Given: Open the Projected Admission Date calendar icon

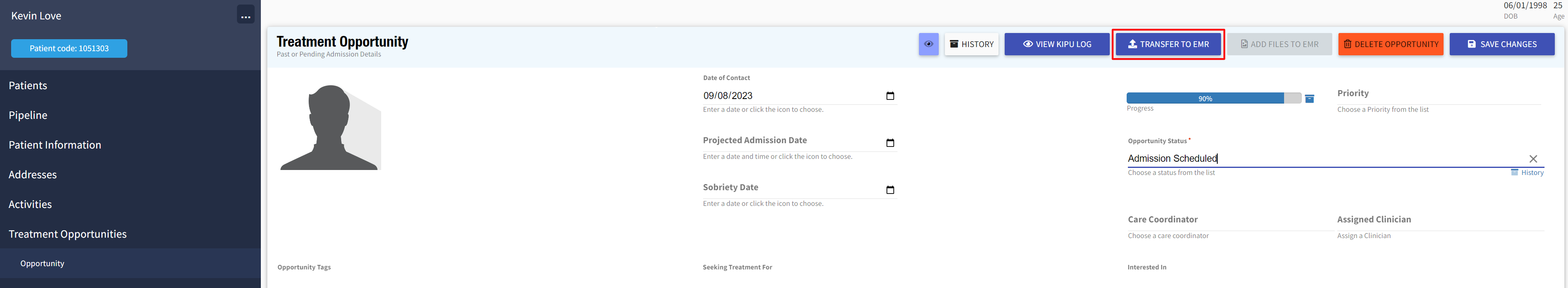Looking at the screenshot, I should (890, 143).
